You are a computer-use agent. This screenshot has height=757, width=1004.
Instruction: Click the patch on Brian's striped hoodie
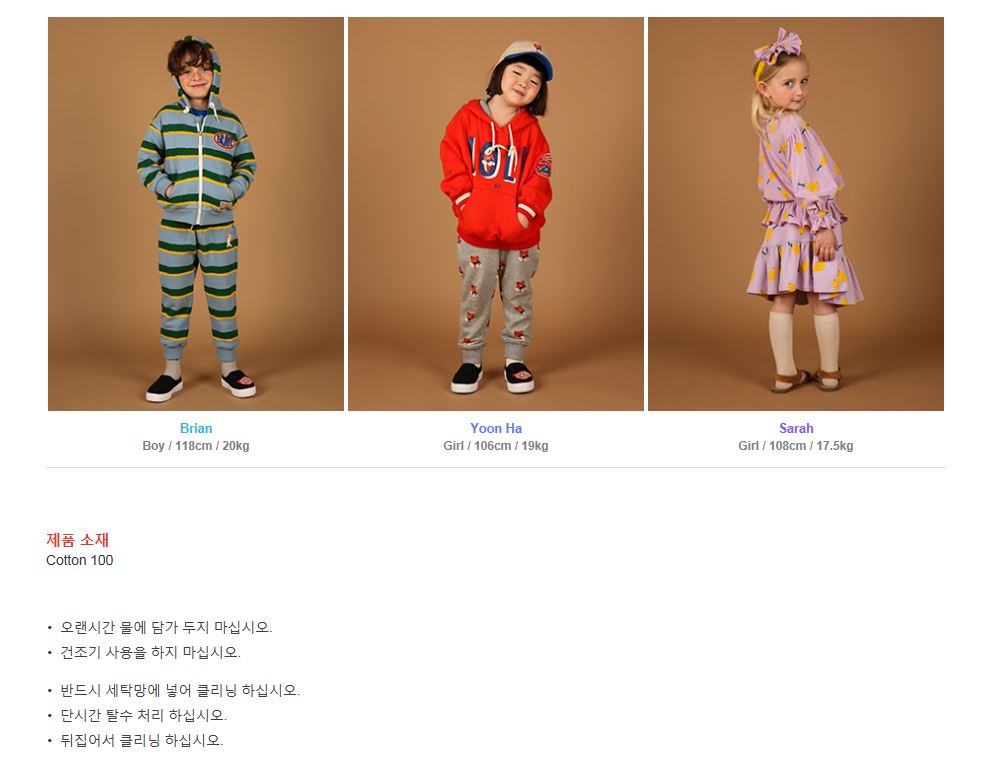[x=225, y=140]
